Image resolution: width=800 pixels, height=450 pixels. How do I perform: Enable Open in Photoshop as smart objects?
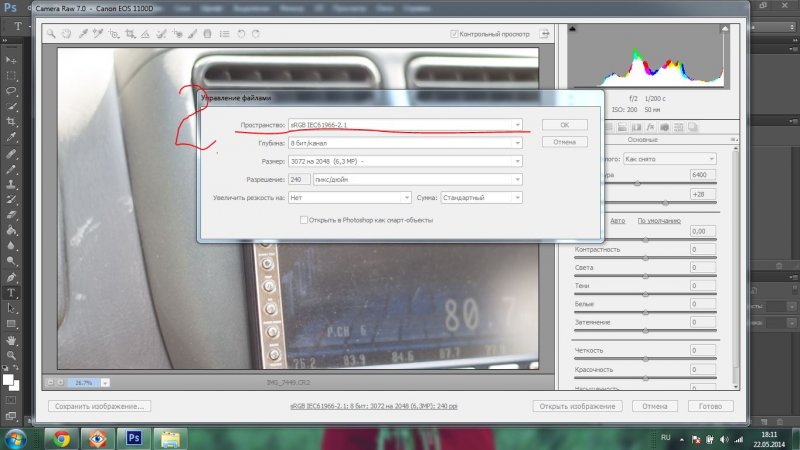tap(304, 220)
